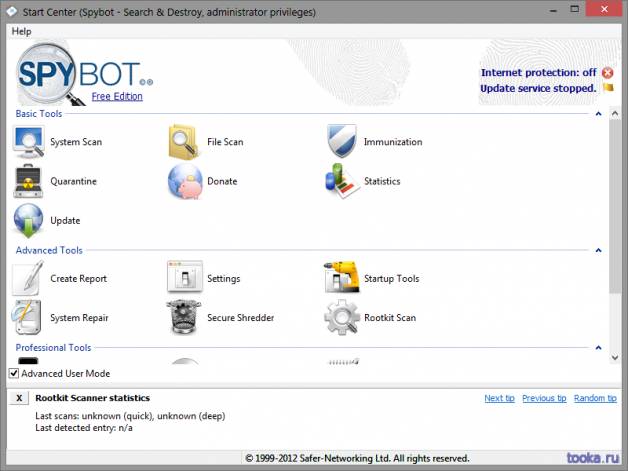Click the yellow update service flag icon
Image resolution: width=628 pixels, height=471 pixels.
coord(608,87)
